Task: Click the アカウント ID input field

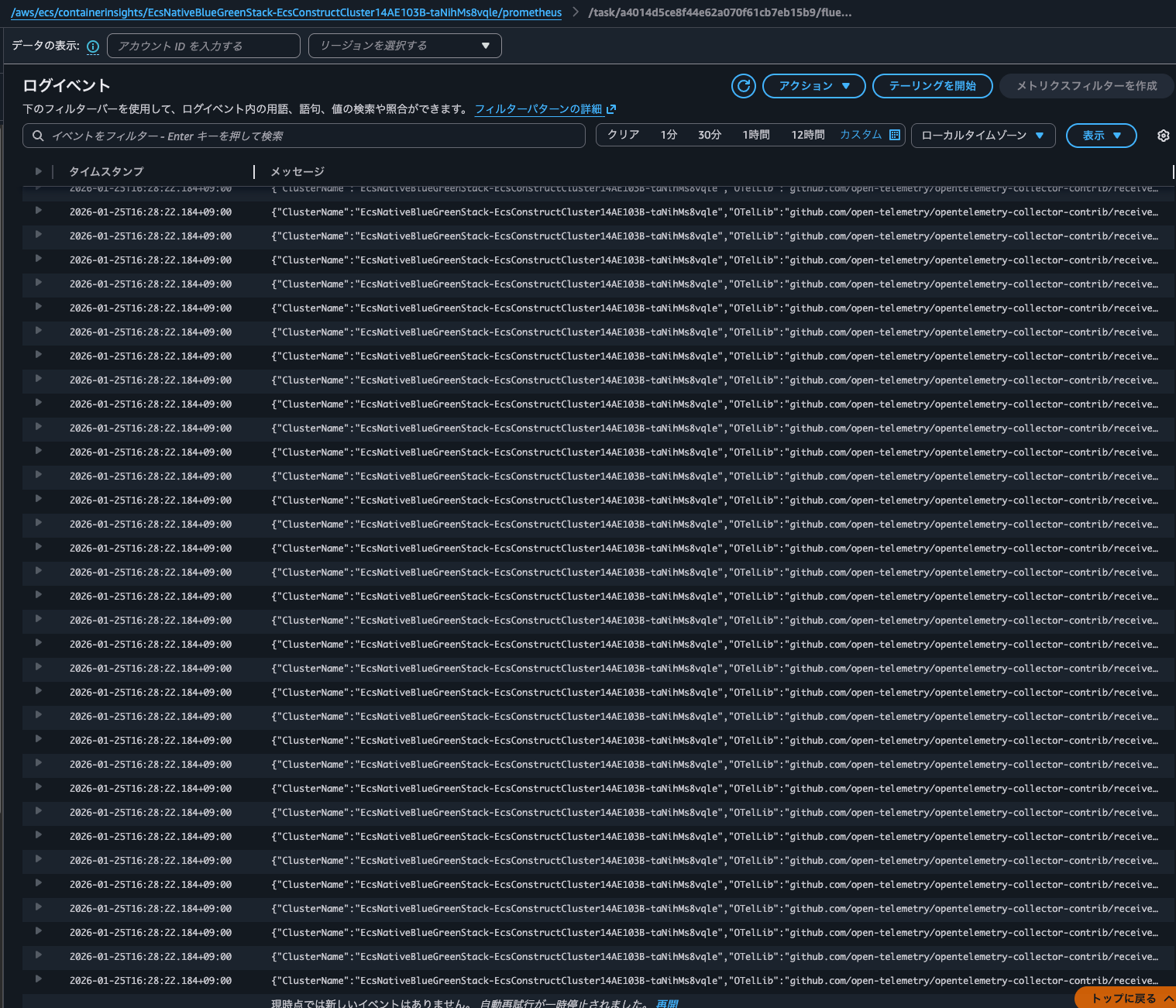Action: click(203, 46)
